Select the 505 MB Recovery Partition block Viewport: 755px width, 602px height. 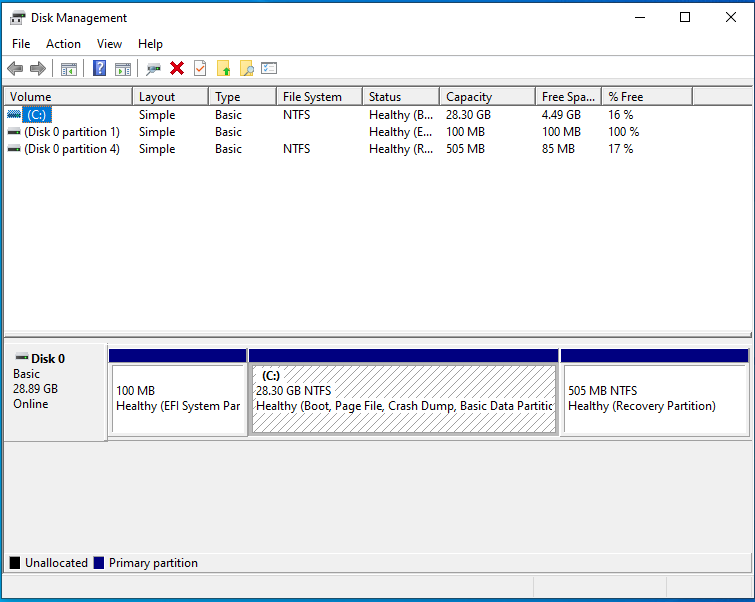(x=654, y=393)
